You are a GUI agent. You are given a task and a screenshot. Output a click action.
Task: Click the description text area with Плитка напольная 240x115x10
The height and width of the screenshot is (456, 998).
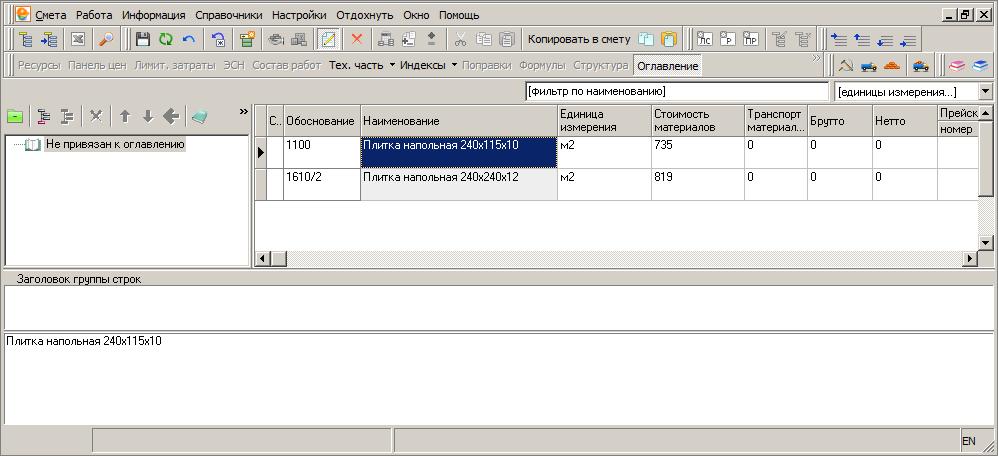click(498, 378)
